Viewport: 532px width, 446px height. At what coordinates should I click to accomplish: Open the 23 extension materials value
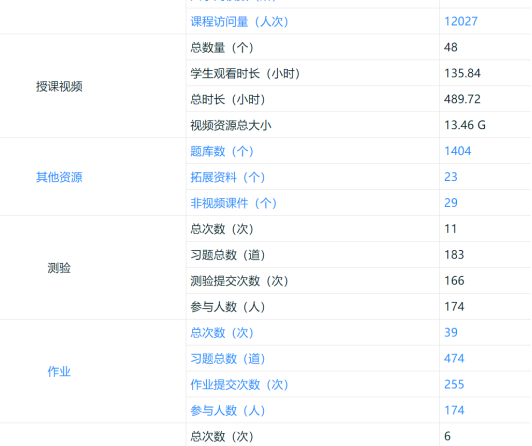coord(451,177)
